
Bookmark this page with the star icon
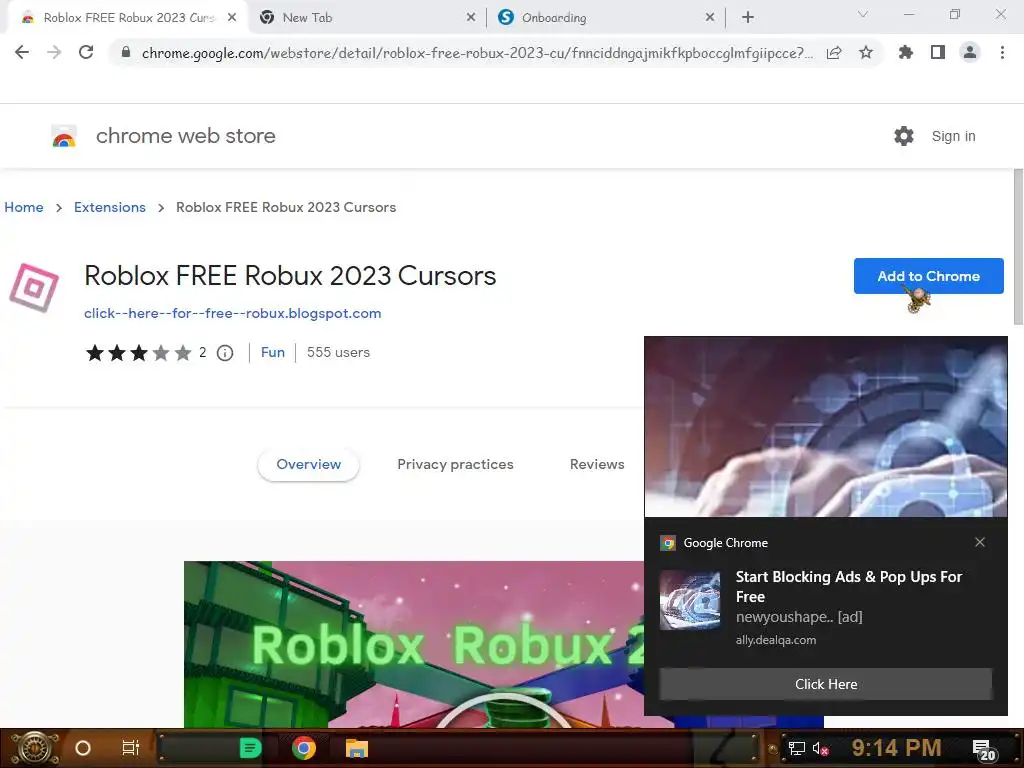(x=866, y=53)
